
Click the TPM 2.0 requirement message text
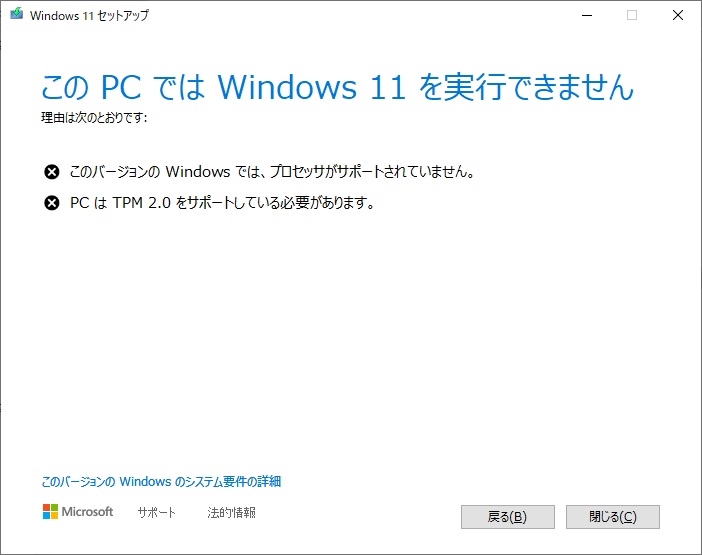click(221, 203)
